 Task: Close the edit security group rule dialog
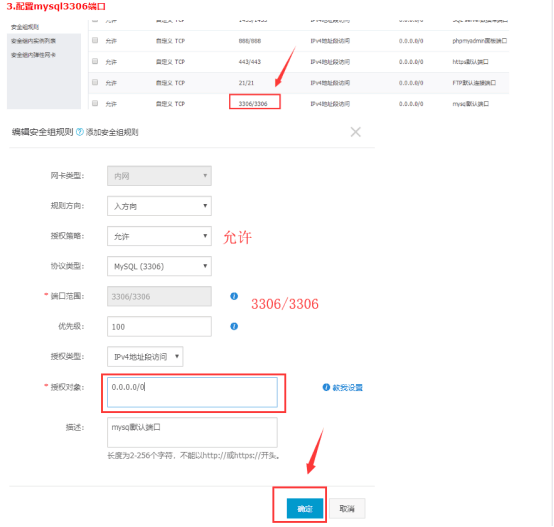coord(355,132)
